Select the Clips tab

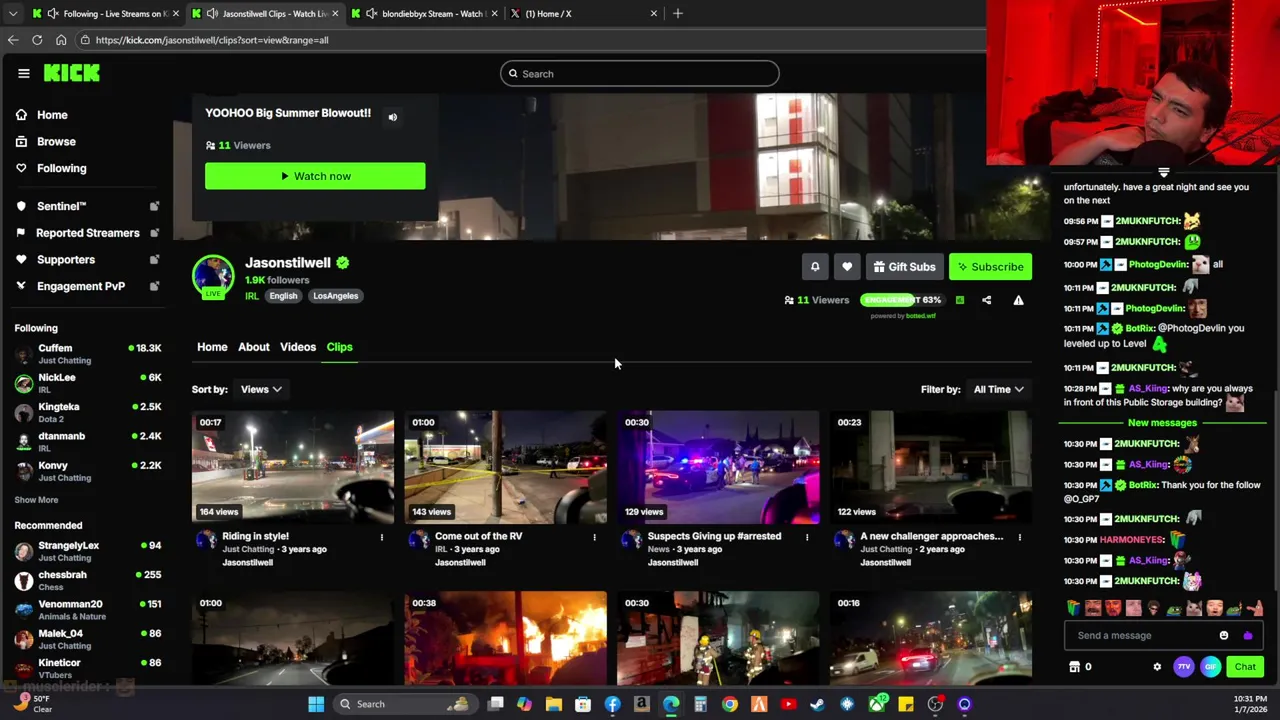[x=339, y=347]
